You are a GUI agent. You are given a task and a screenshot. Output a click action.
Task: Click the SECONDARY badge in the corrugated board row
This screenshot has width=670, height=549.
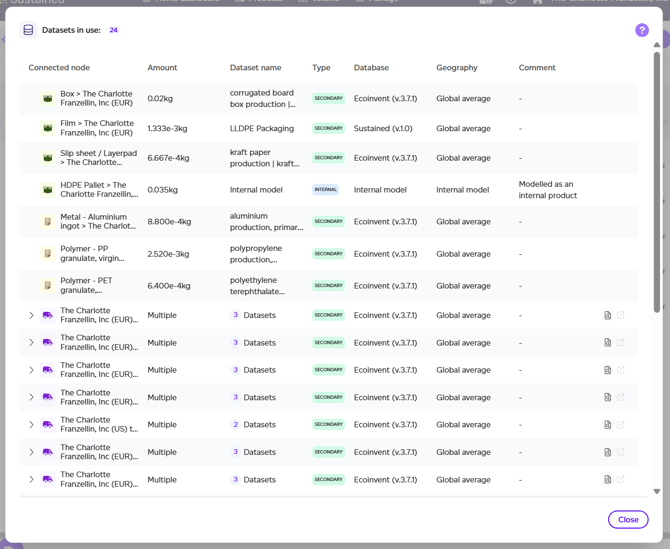click(328, 98)
